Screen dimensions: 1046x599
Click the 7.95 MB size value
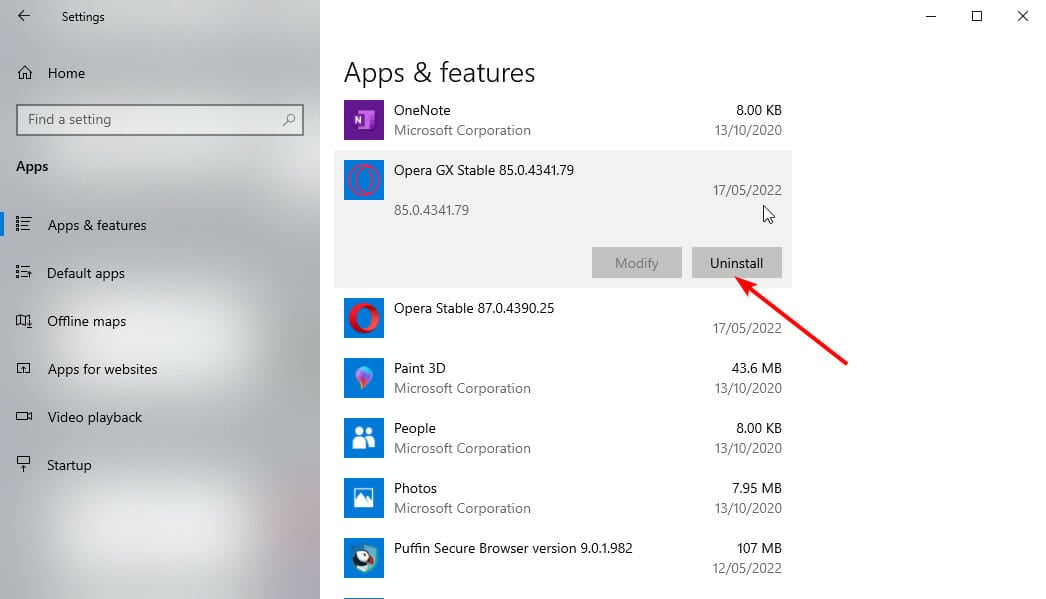(756, 488)
